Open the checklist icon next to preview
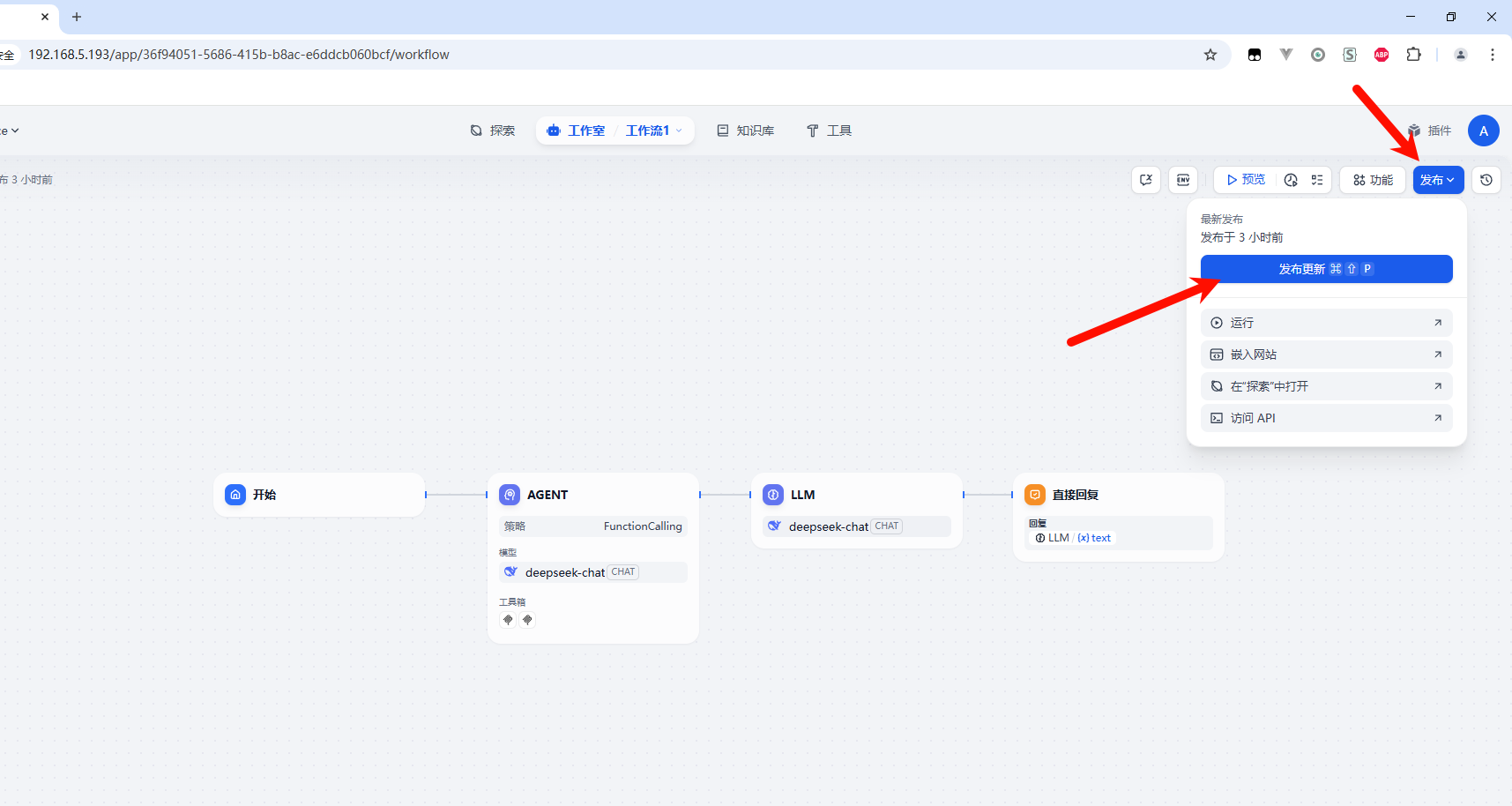 (1317, 180)
